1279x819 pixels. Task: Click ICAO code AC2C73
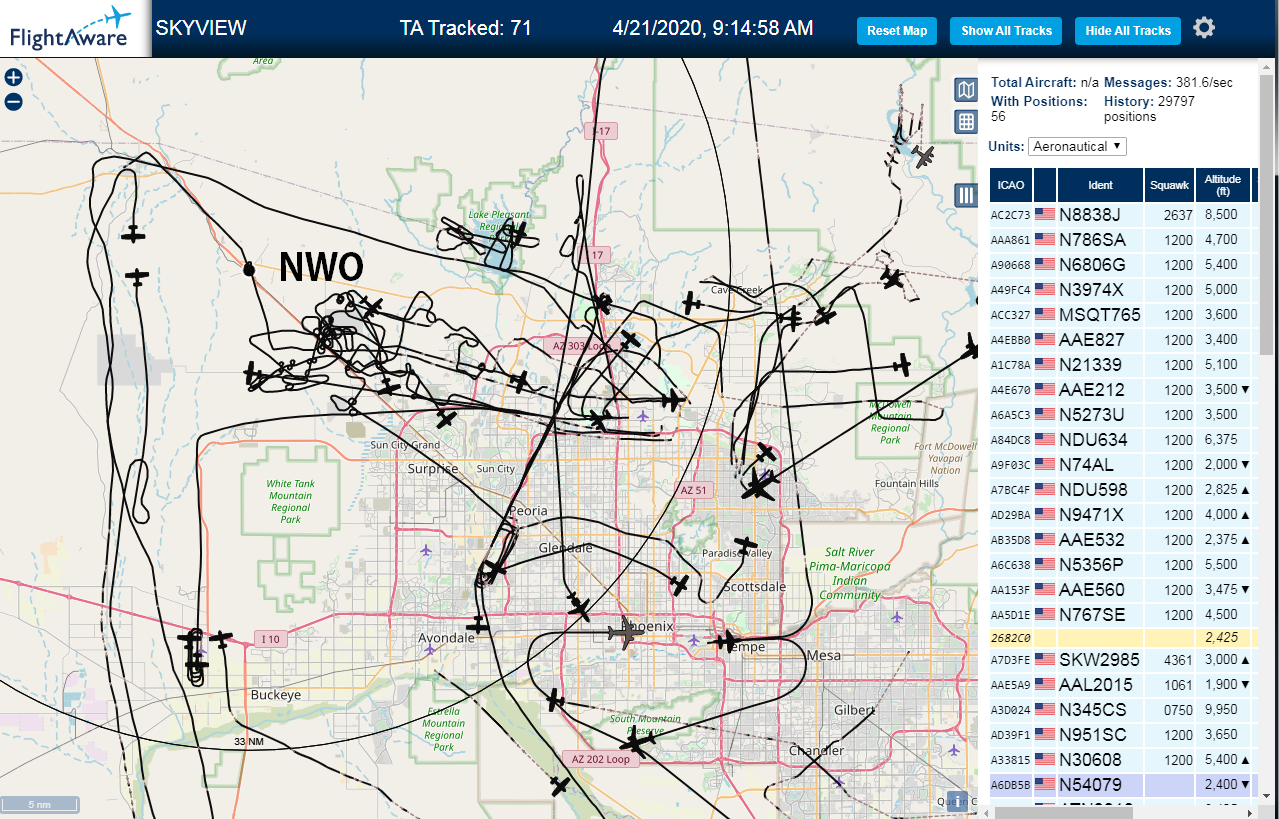pos(1010,215)
